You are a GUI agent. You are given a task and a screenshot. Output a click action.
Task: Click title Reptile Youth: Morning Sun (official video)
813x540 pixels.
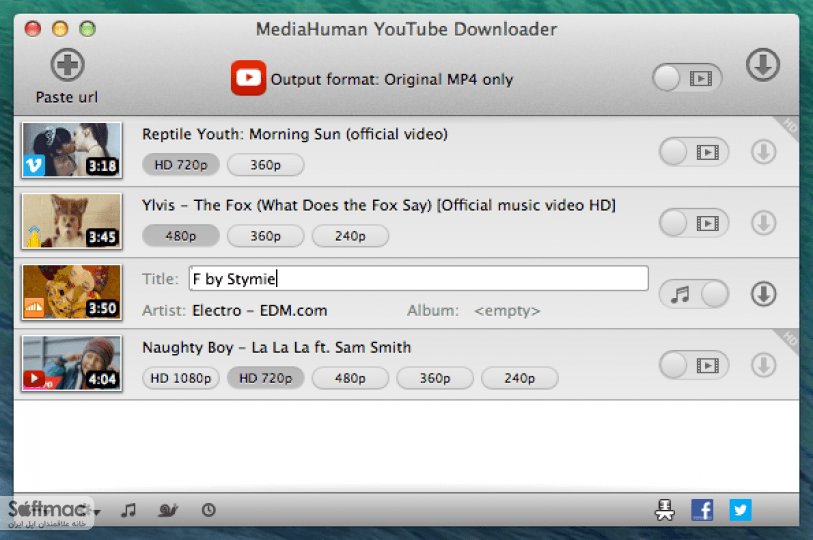pyautogui.click(x=295, y=134)
